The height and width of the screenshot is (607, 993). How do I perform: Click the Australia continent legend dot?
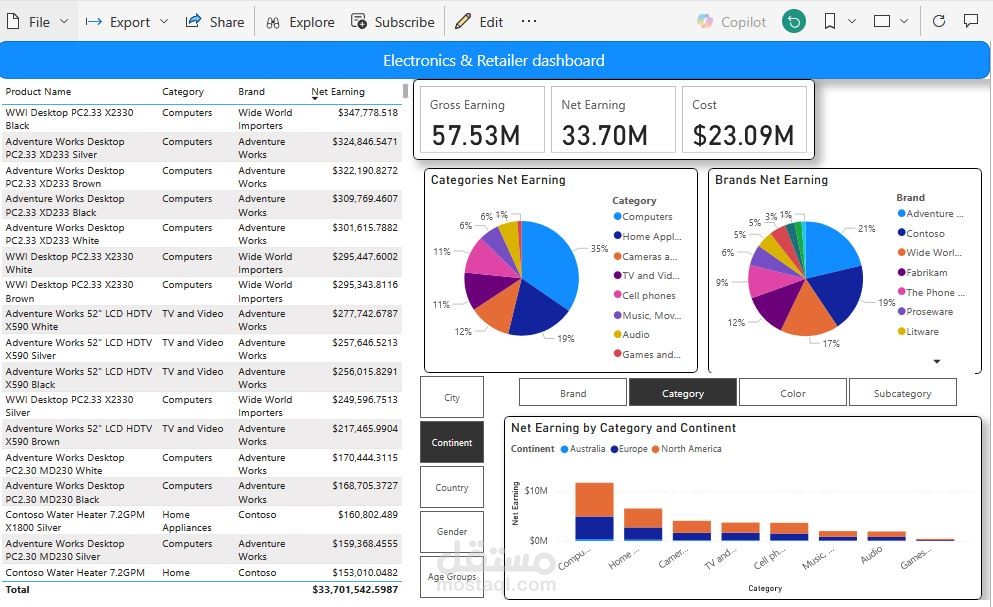tap(564, 449)
